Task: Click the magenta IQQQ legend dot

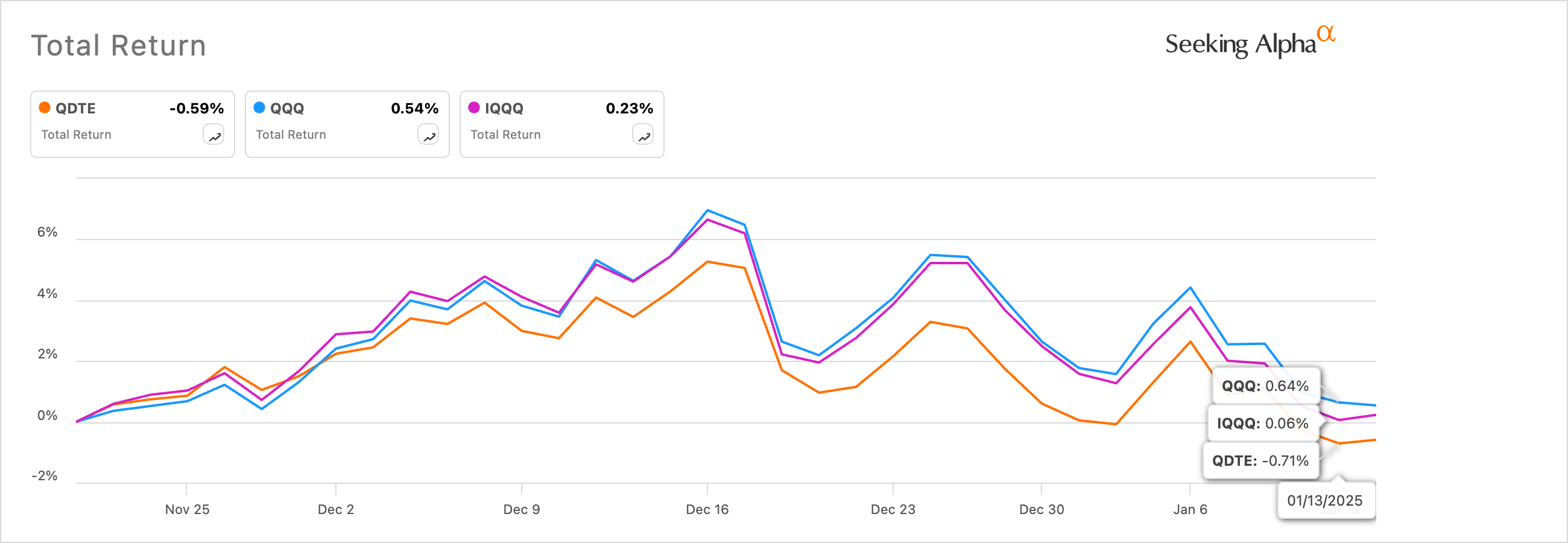Action: pyautogui.click(x=474, y=108)
